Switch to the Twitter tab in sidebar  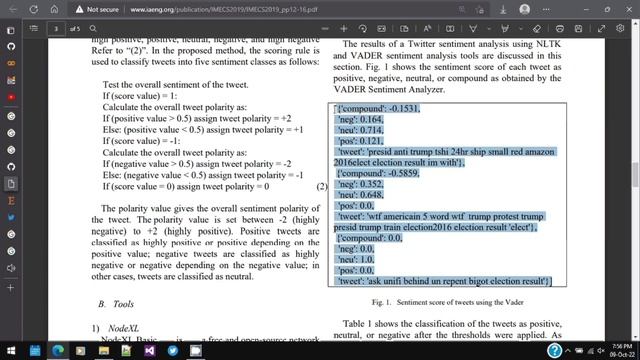tap(11, 217)
